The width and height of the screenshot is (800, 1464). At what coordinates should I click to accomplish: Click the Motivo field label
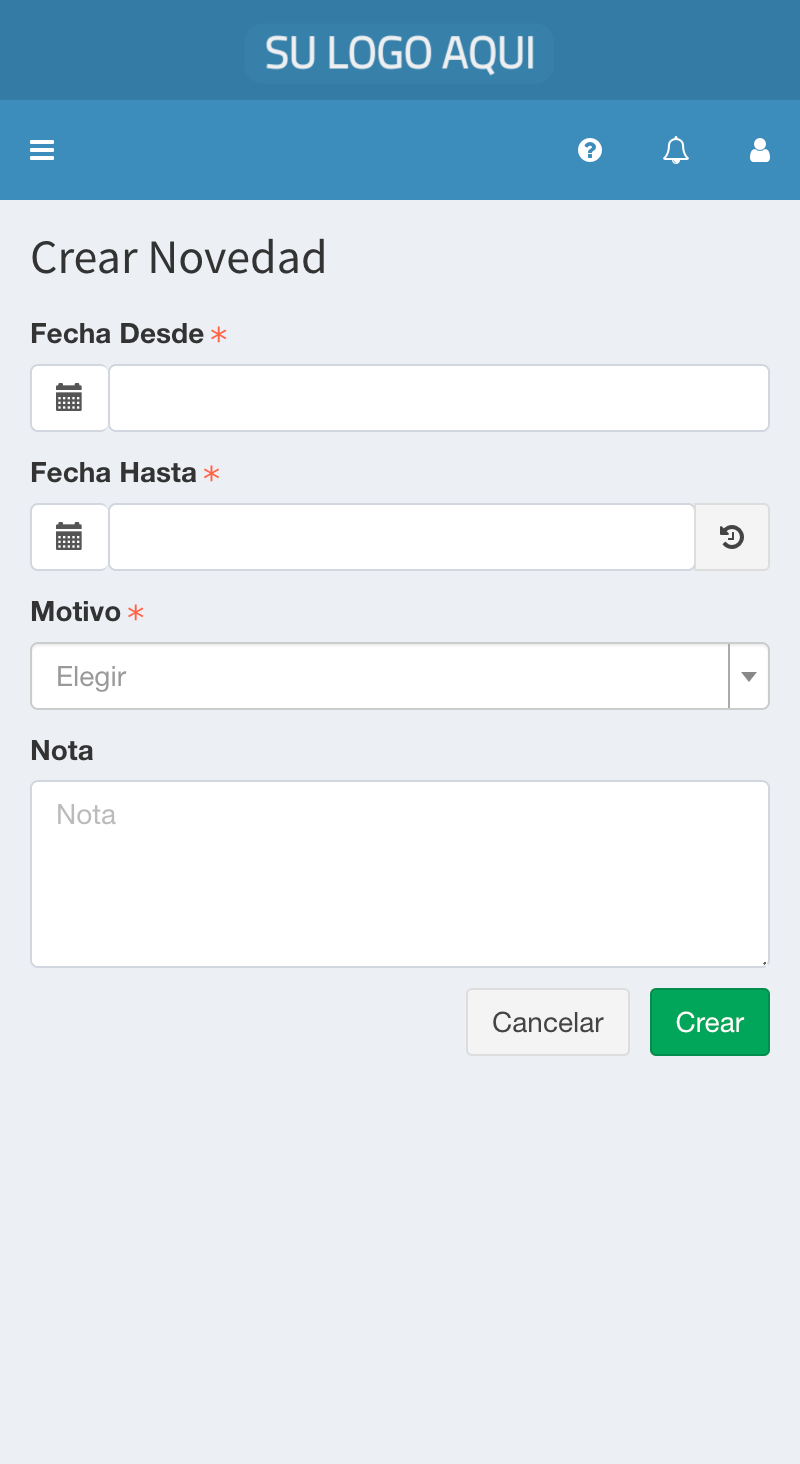point(76,611)
